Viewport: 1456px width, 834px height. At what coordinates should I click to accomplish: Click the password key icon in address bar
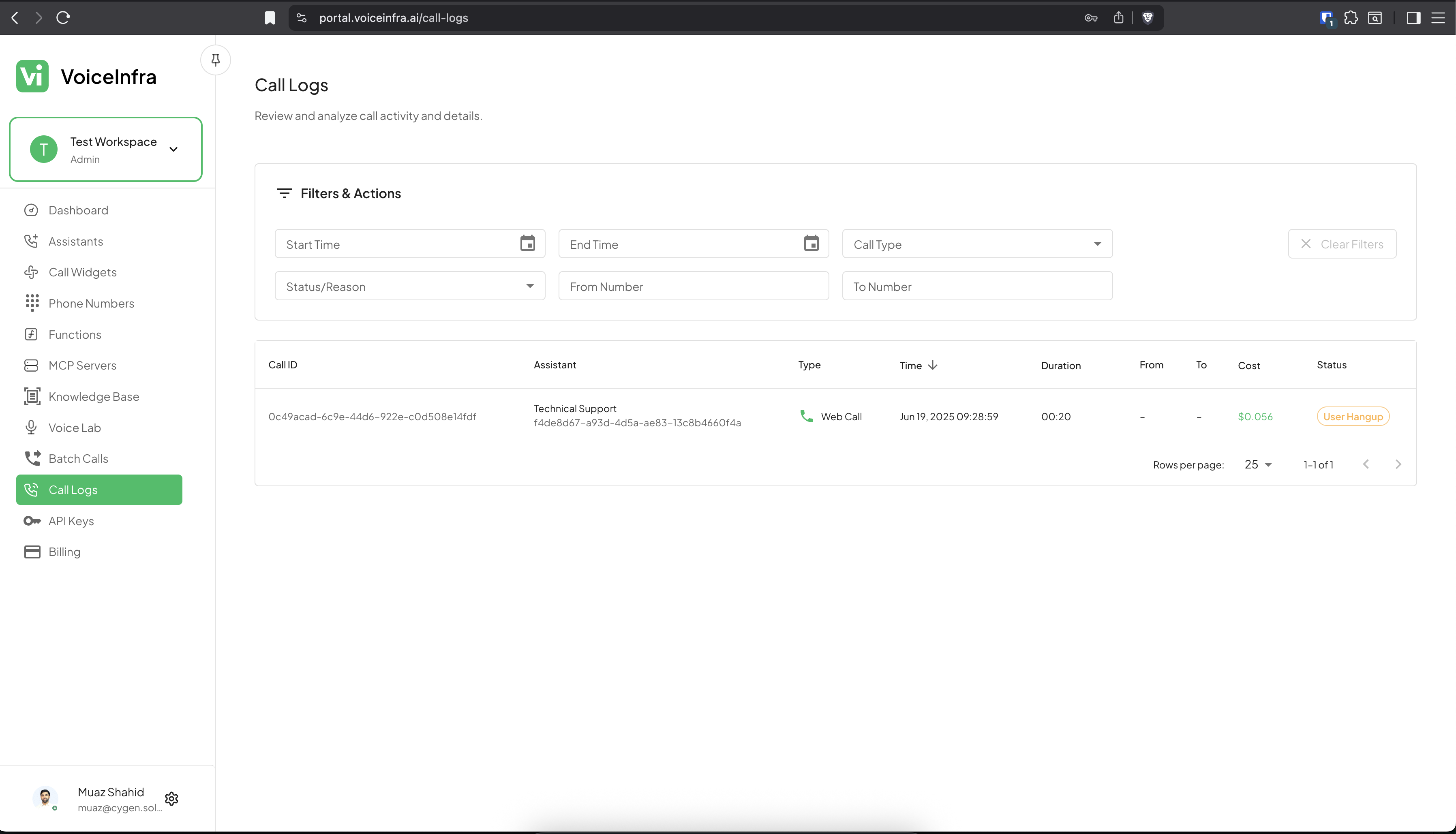tap(1090, 18)
